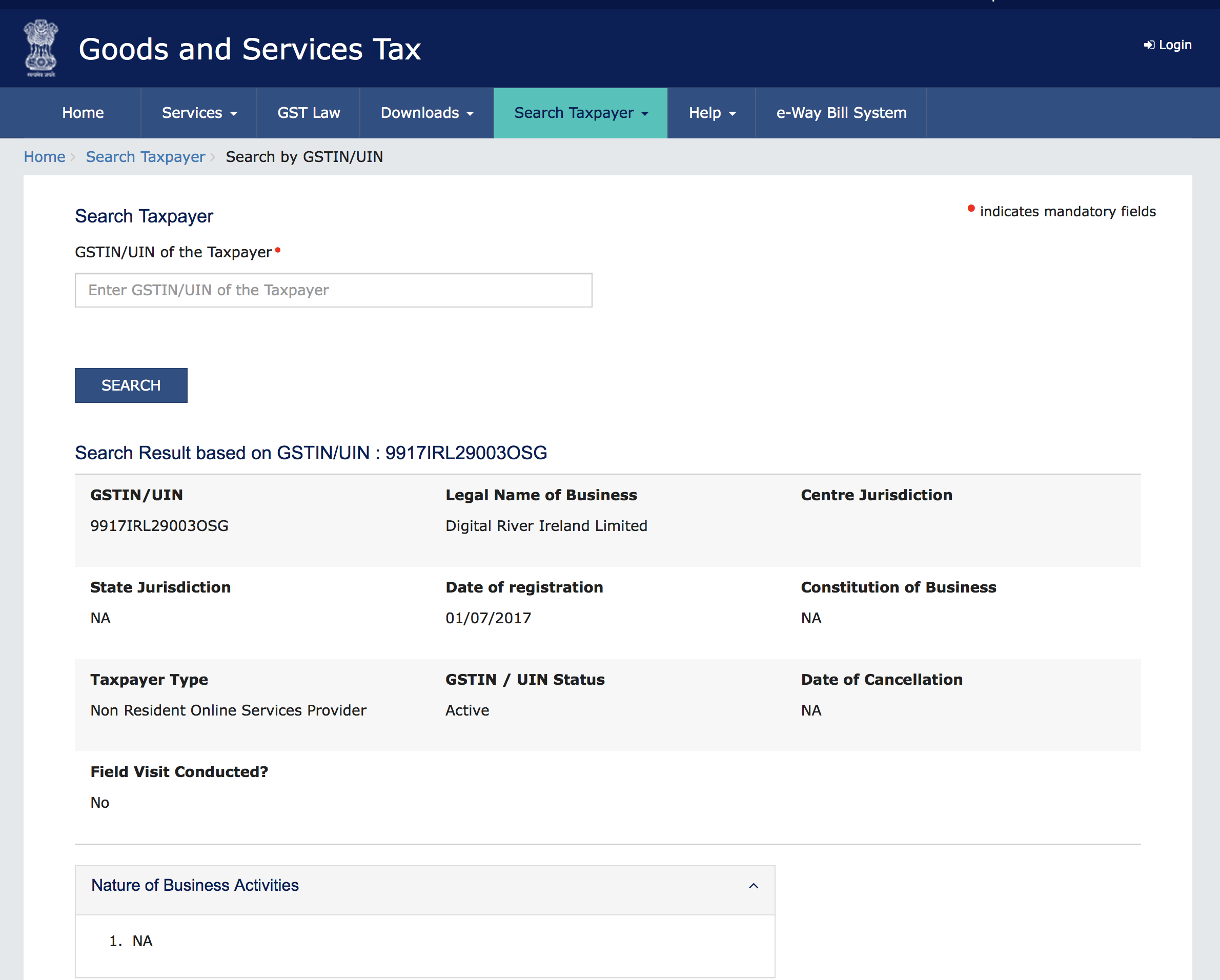The width and height of the screenshot is (1220, 980).
Task: Click the Search Taxpayer section heading
Action: click(x=144, y=216)
